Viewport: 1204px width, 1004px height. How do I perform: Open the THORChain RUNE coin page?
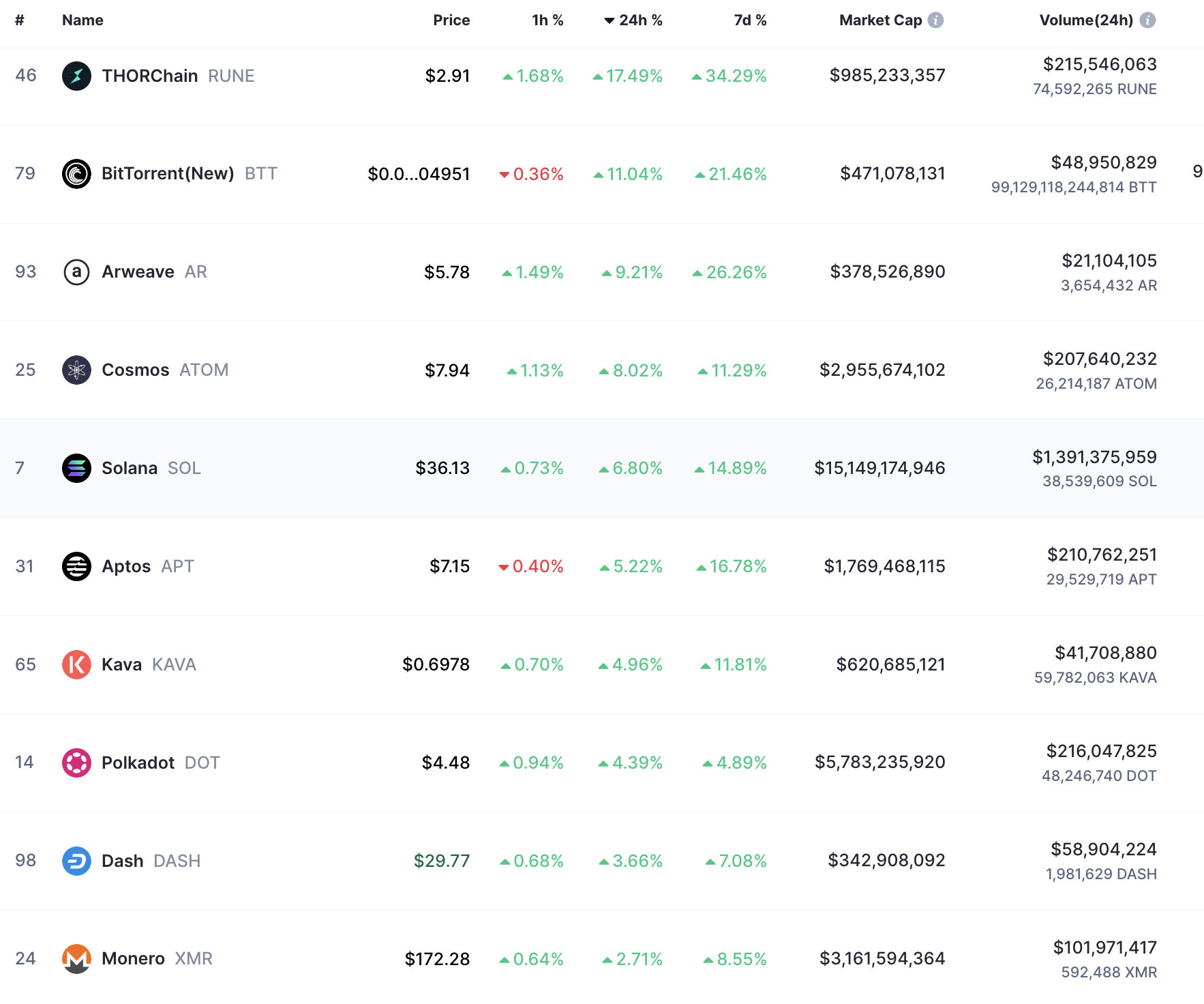click(178, 76)
